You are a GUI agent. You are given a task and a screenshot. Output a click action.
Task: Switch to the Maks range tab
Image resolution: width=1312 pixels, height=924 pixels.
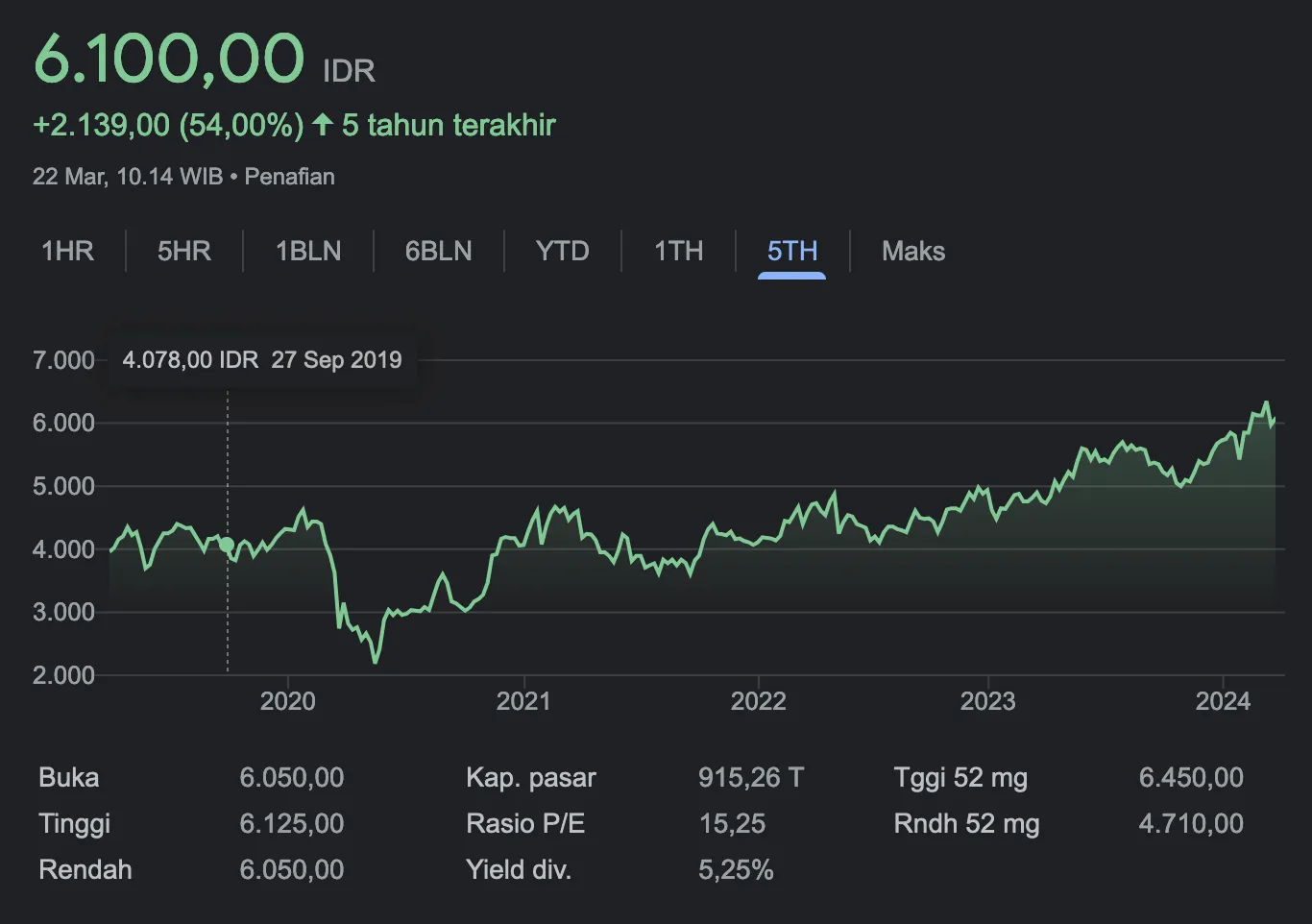pyautogui.click(x=912, y=252)
